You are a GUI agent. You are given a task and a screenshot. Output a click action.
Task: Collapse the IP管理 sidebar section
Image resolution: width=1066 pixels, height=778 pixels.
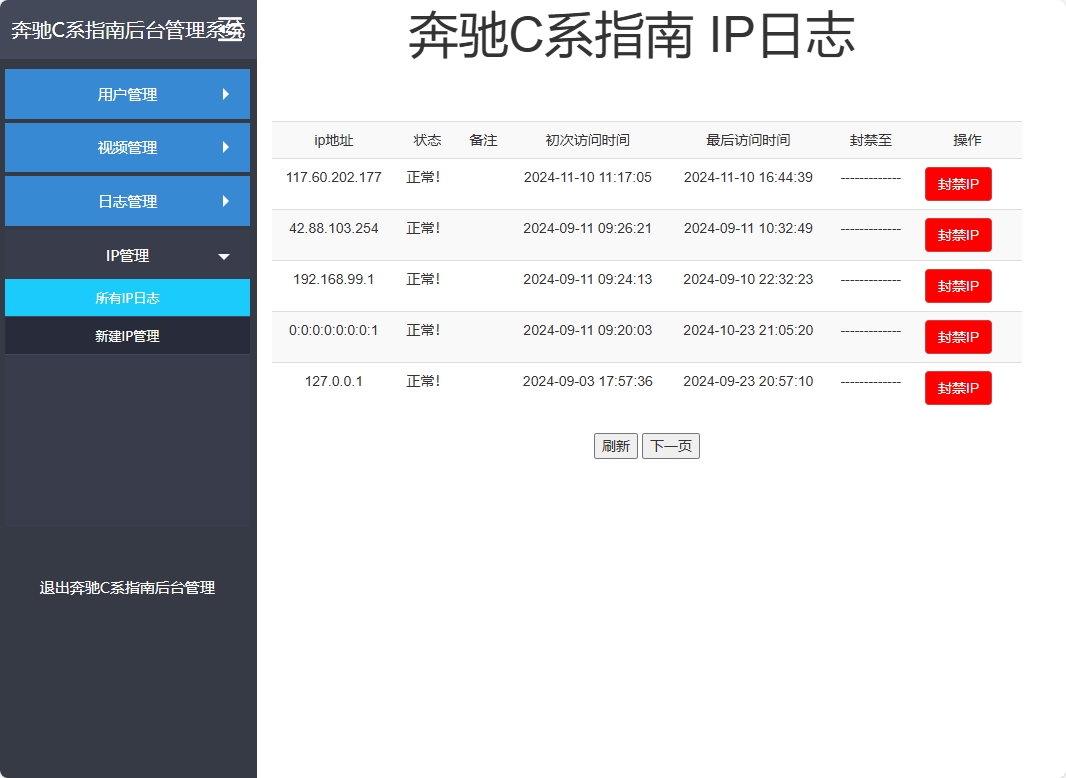[x=127, y=255]
